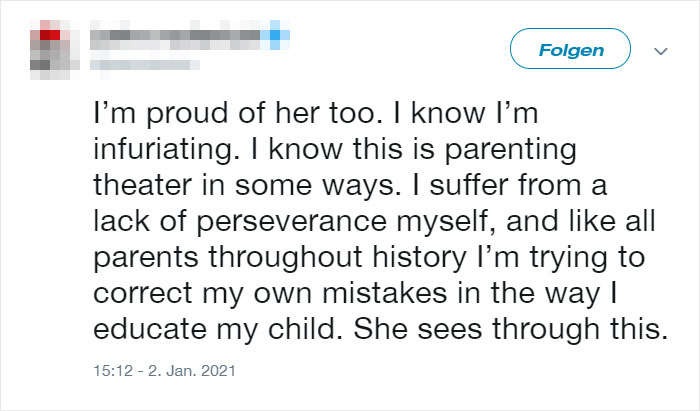Click the phrase "parents throughout history"
700x411 pixels.
280,258
